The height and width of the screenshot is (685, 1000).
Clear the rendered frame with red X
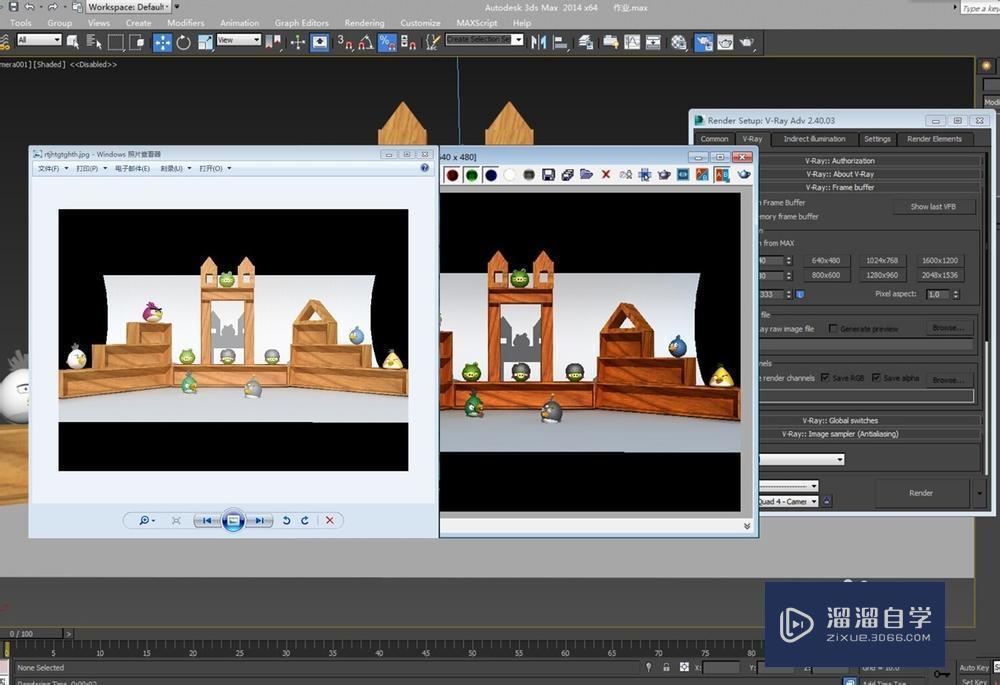tap(606, 175)
